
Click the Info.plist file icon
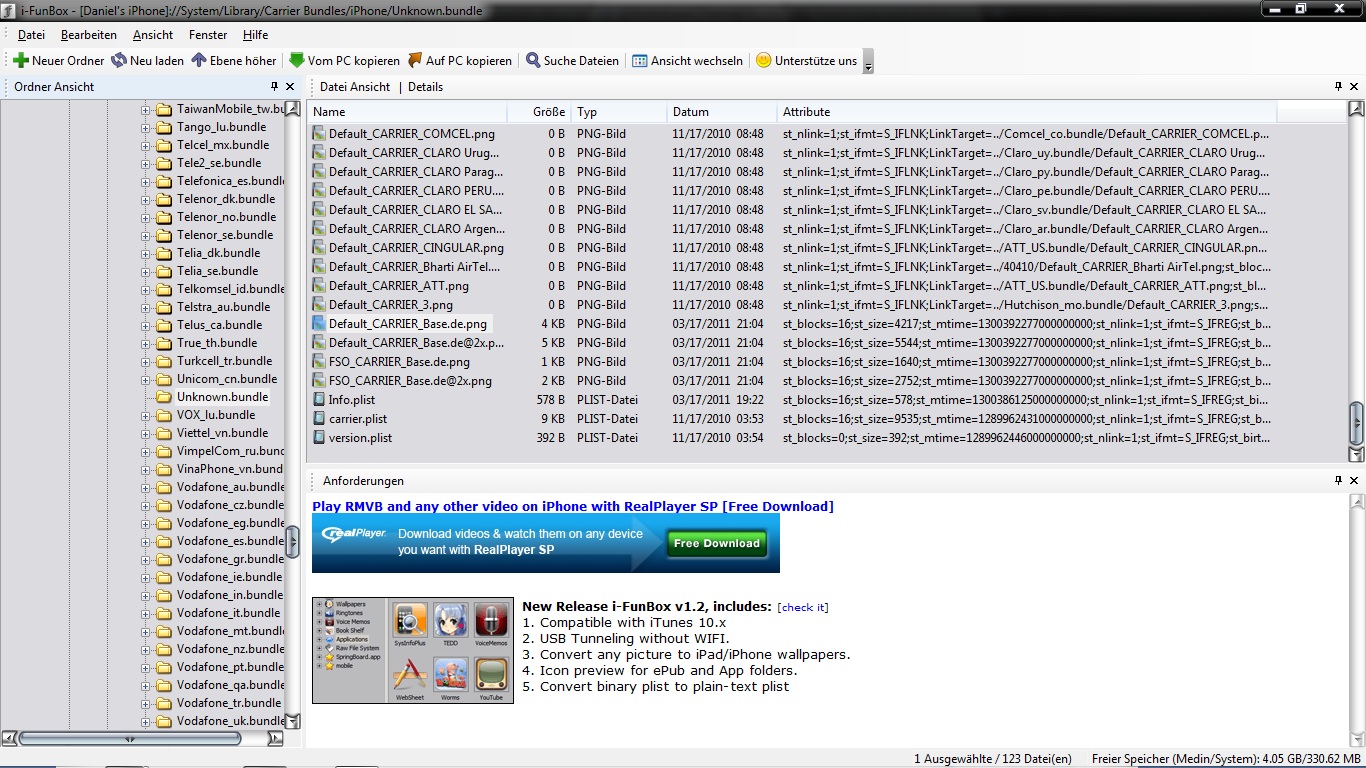coord(319,399)
